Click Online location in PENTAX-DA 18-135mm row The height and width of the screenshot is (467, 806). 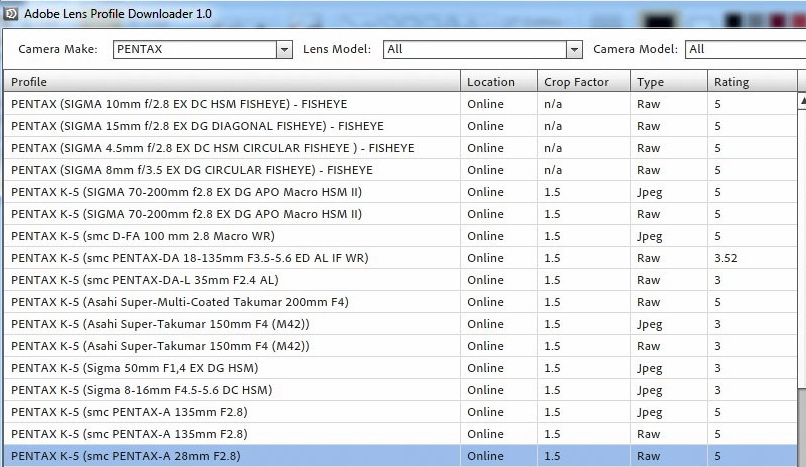pyautogui.click(x=485, y=258)
